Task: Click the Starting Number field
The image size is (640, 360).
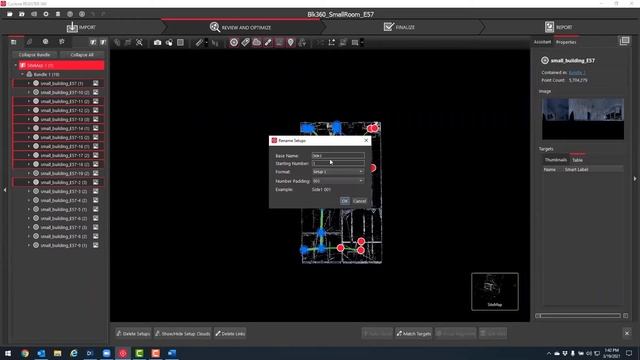Action: [338, 163]
